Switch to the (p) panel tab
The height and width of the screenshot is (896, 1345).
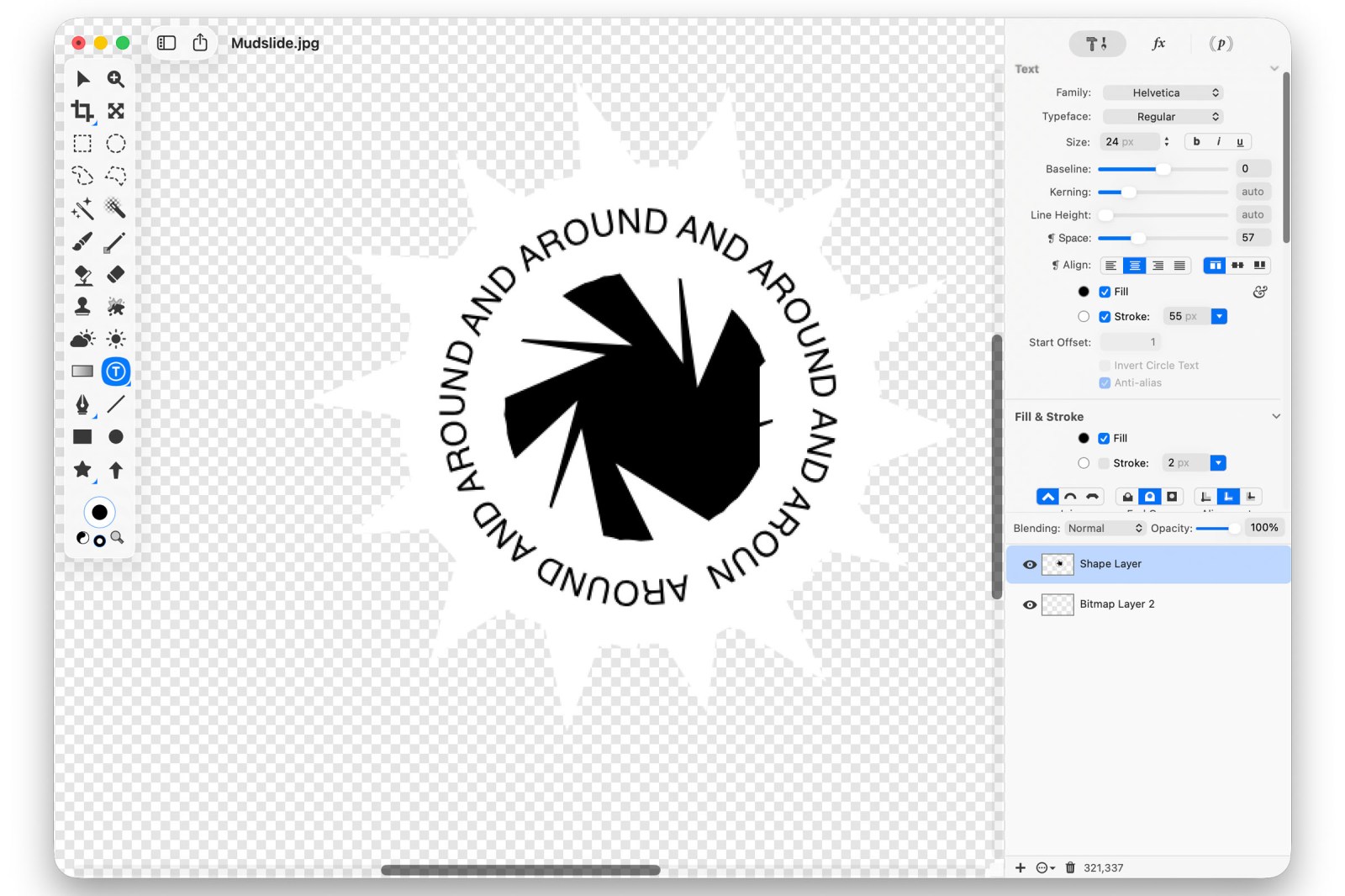pyautogui.click(x=1221, y=44)
